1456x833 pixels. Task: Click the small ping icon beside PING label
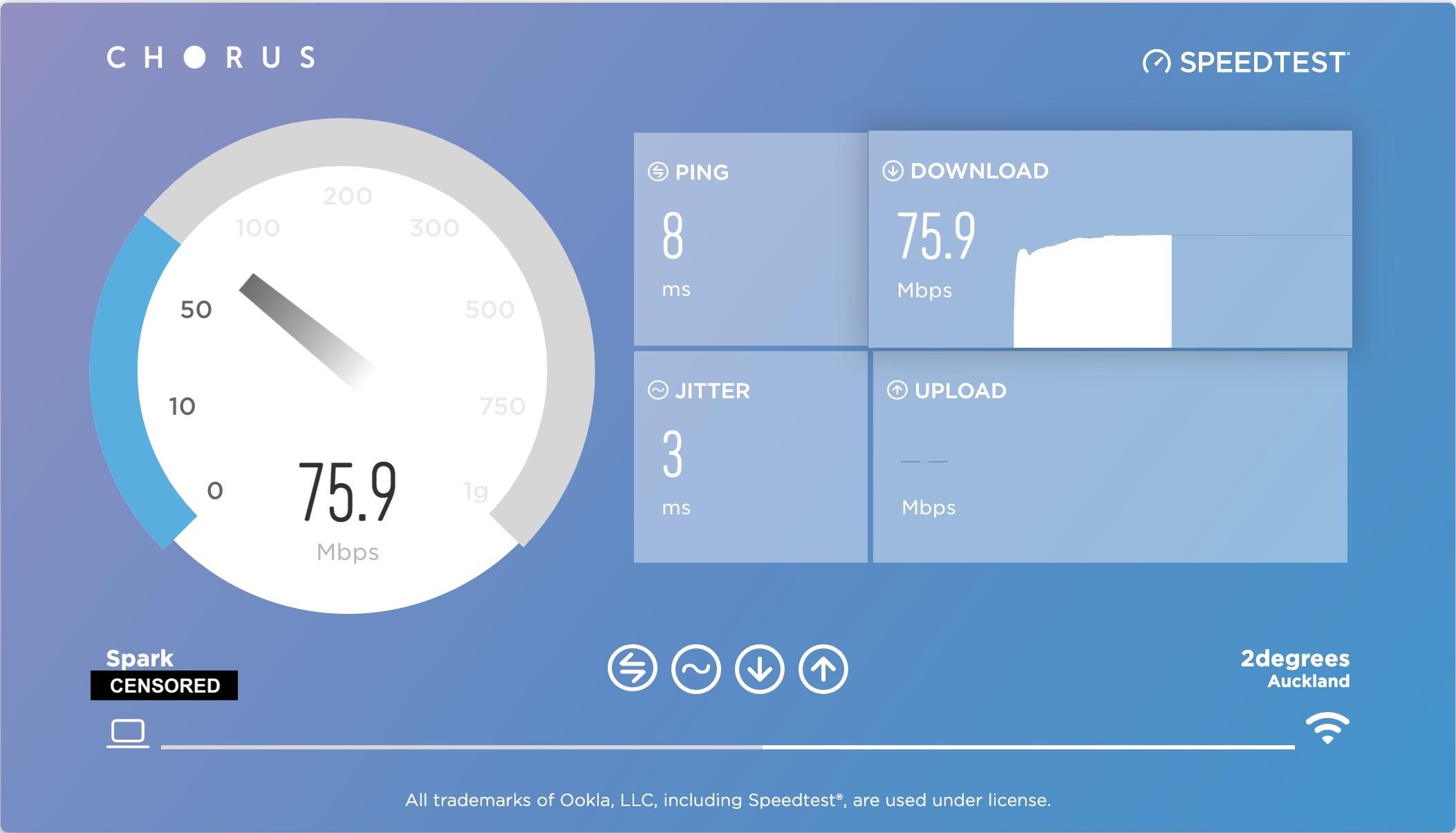pyautogui.click(x=657, y=171)
